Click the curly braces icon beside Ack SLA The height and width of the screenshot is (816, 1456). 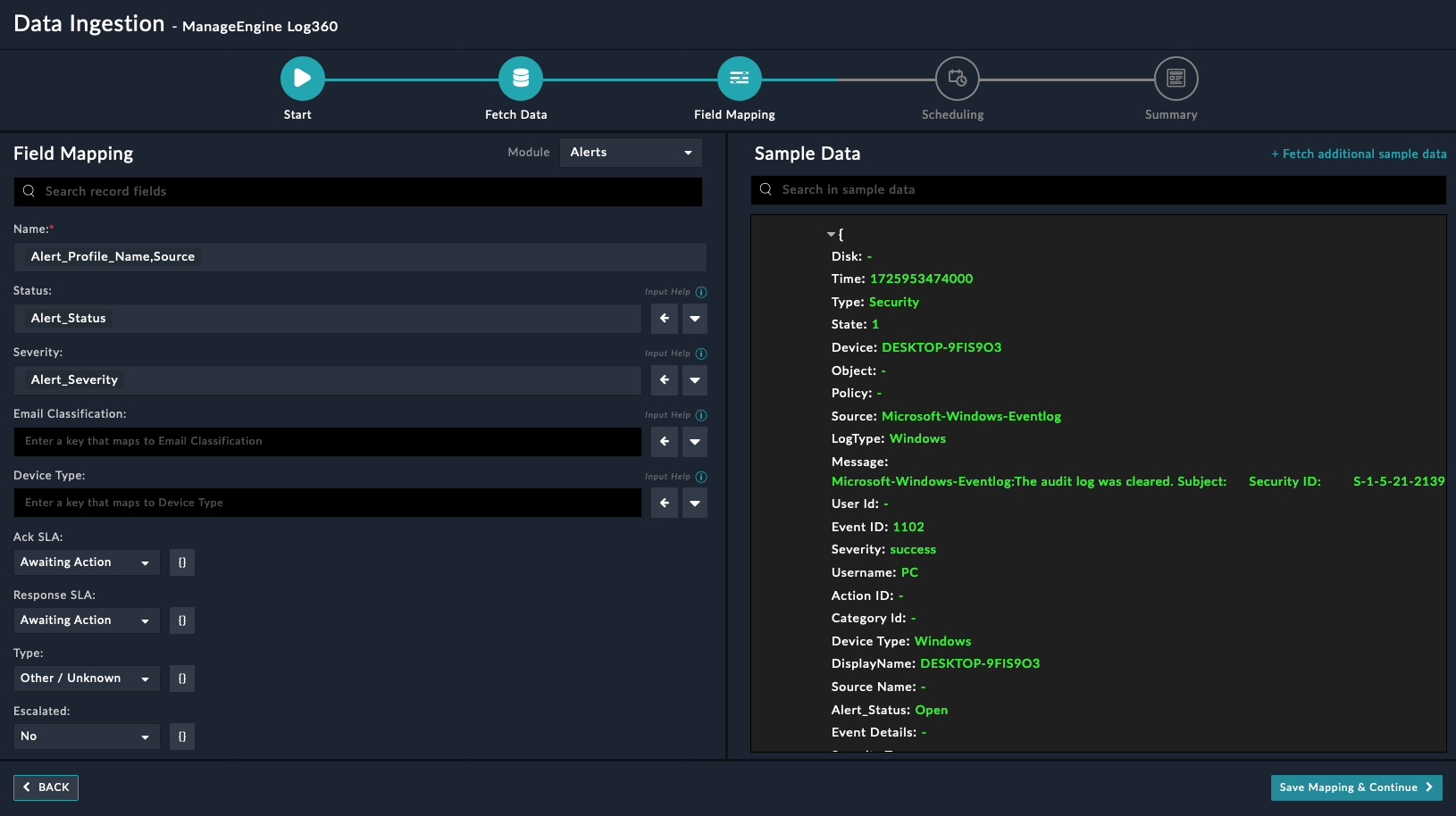point(182,562)
